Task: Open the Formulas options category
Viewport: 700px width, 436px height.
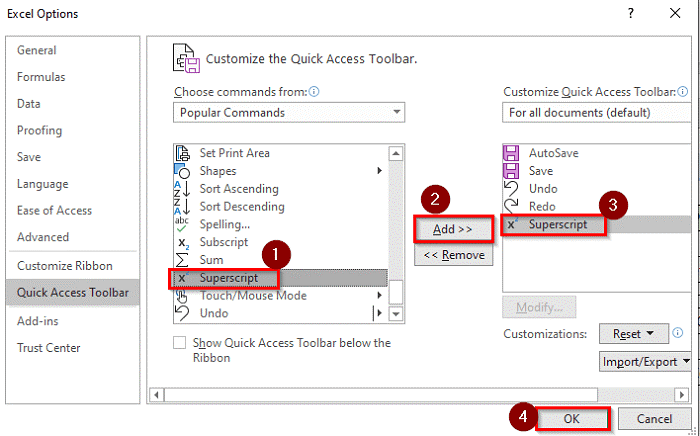Action: 41,77
